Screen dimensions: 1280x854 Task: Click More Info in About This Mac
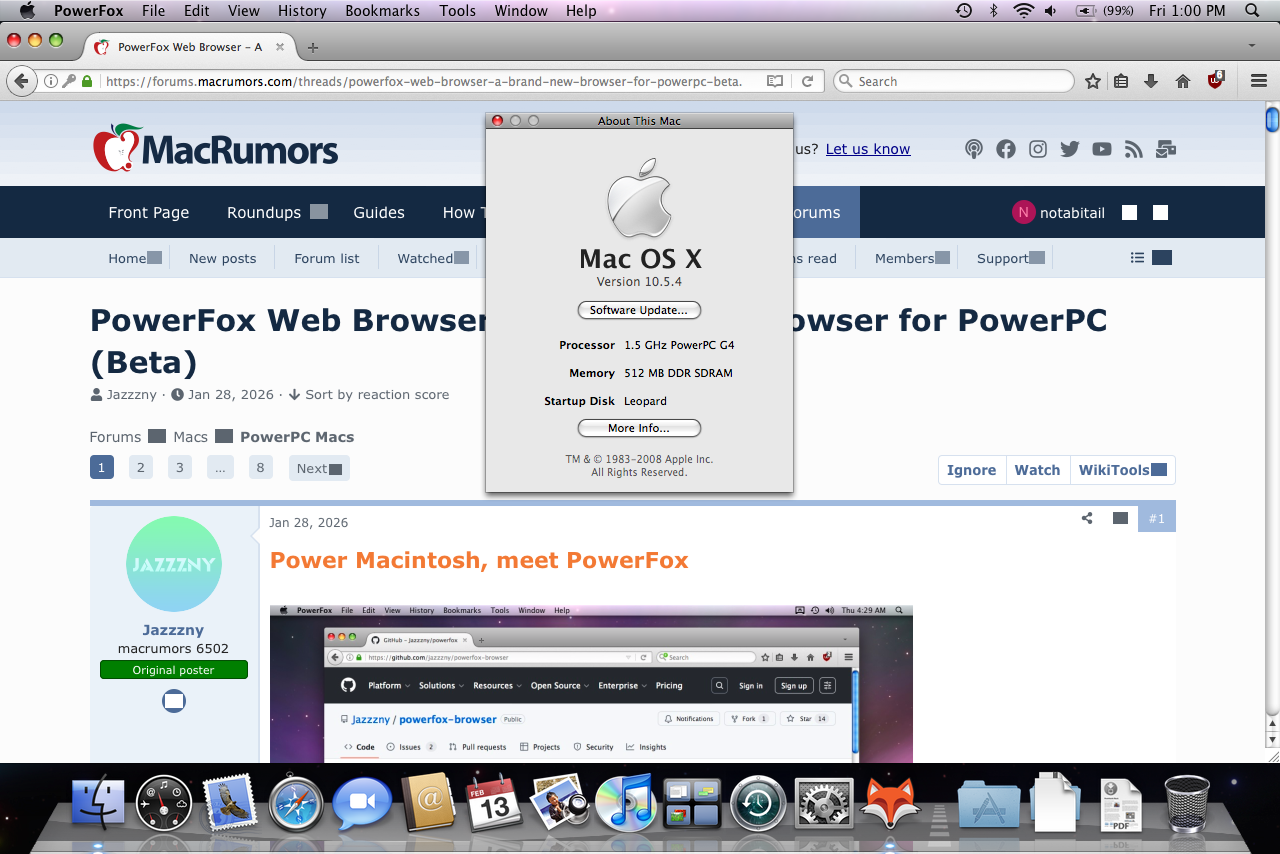click(639, 428)
